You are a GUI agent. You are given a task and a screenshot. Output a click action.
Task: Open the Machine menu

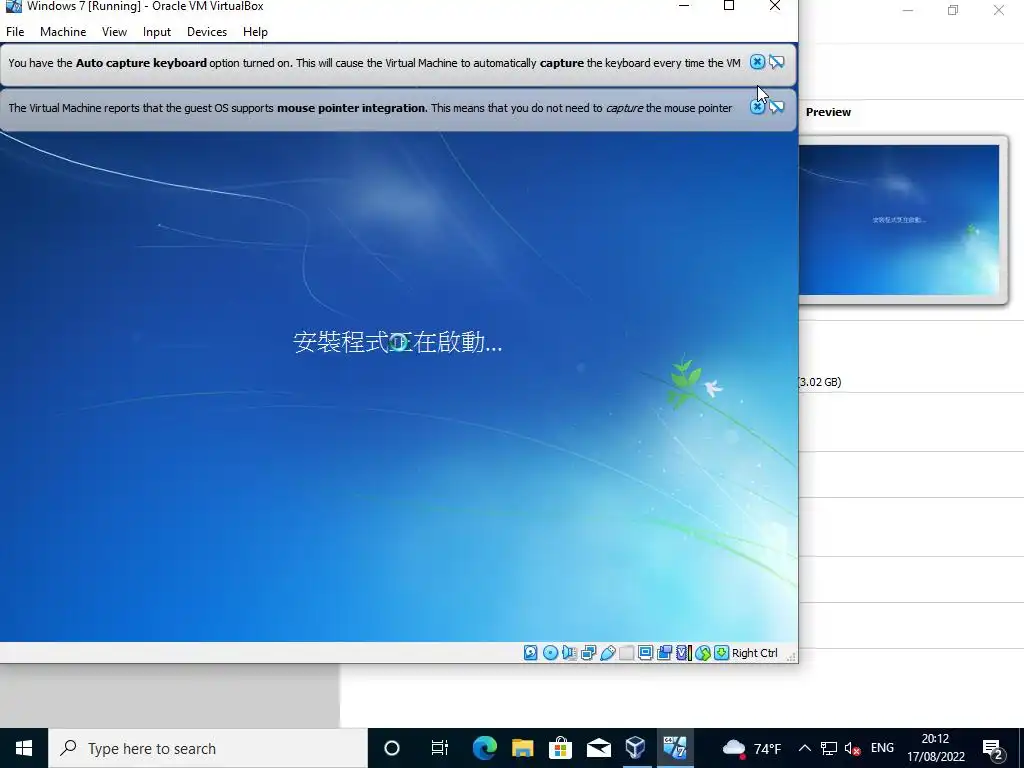[x=63, y=31]
